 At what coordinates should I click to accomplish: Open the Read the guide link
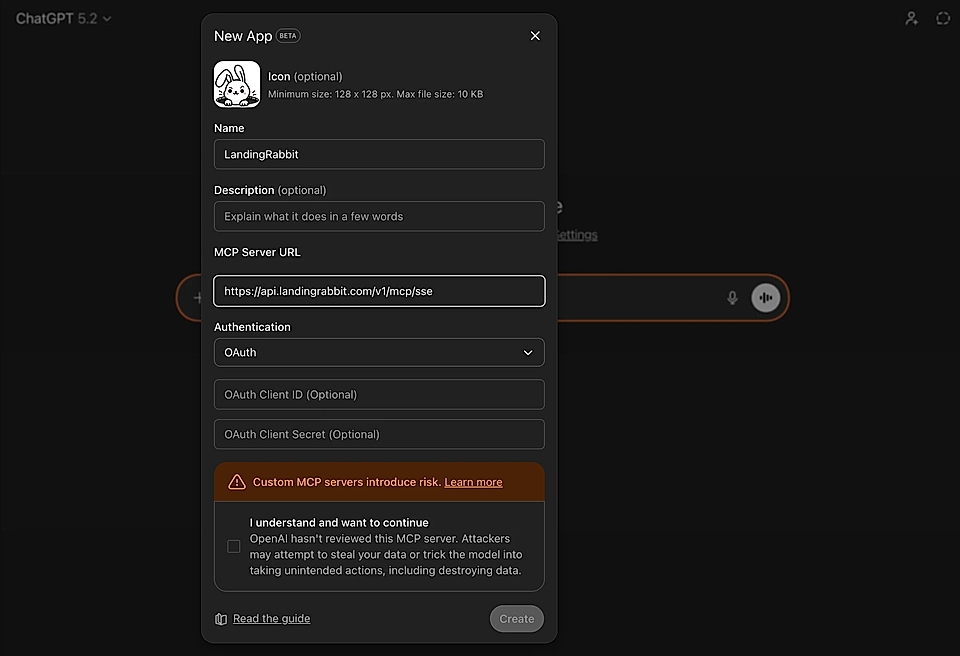[x=271, y=619]
